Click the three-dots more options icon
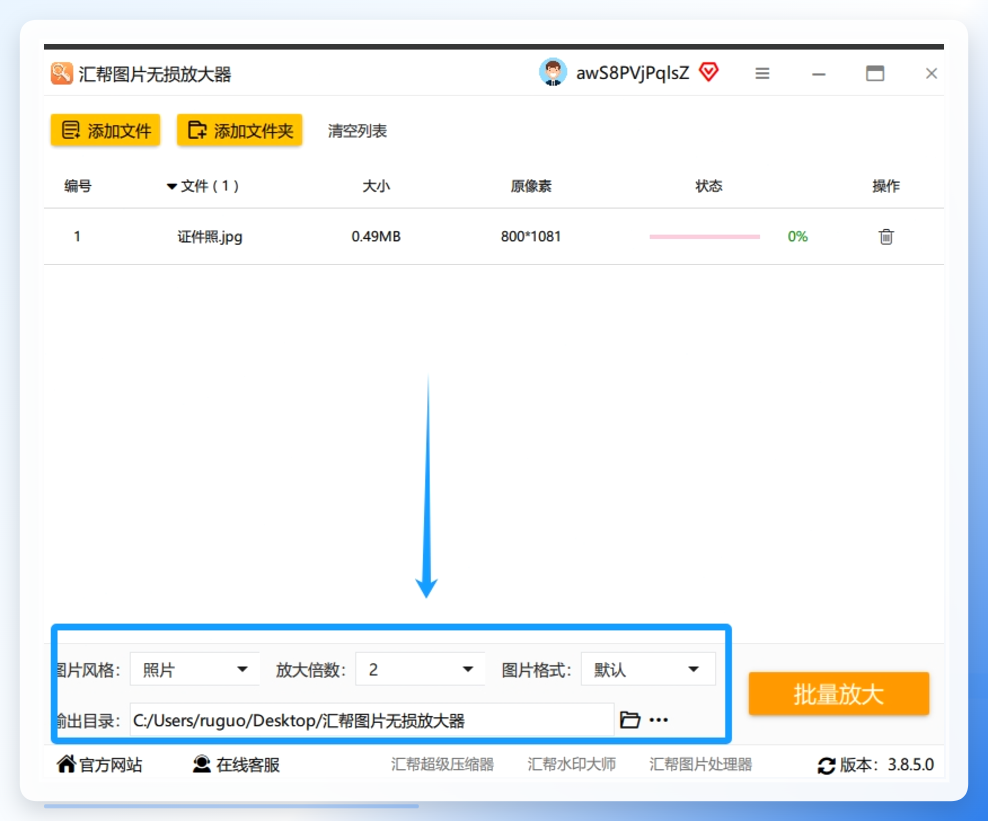This screenshot has height=821, width=988. [658, 720]
